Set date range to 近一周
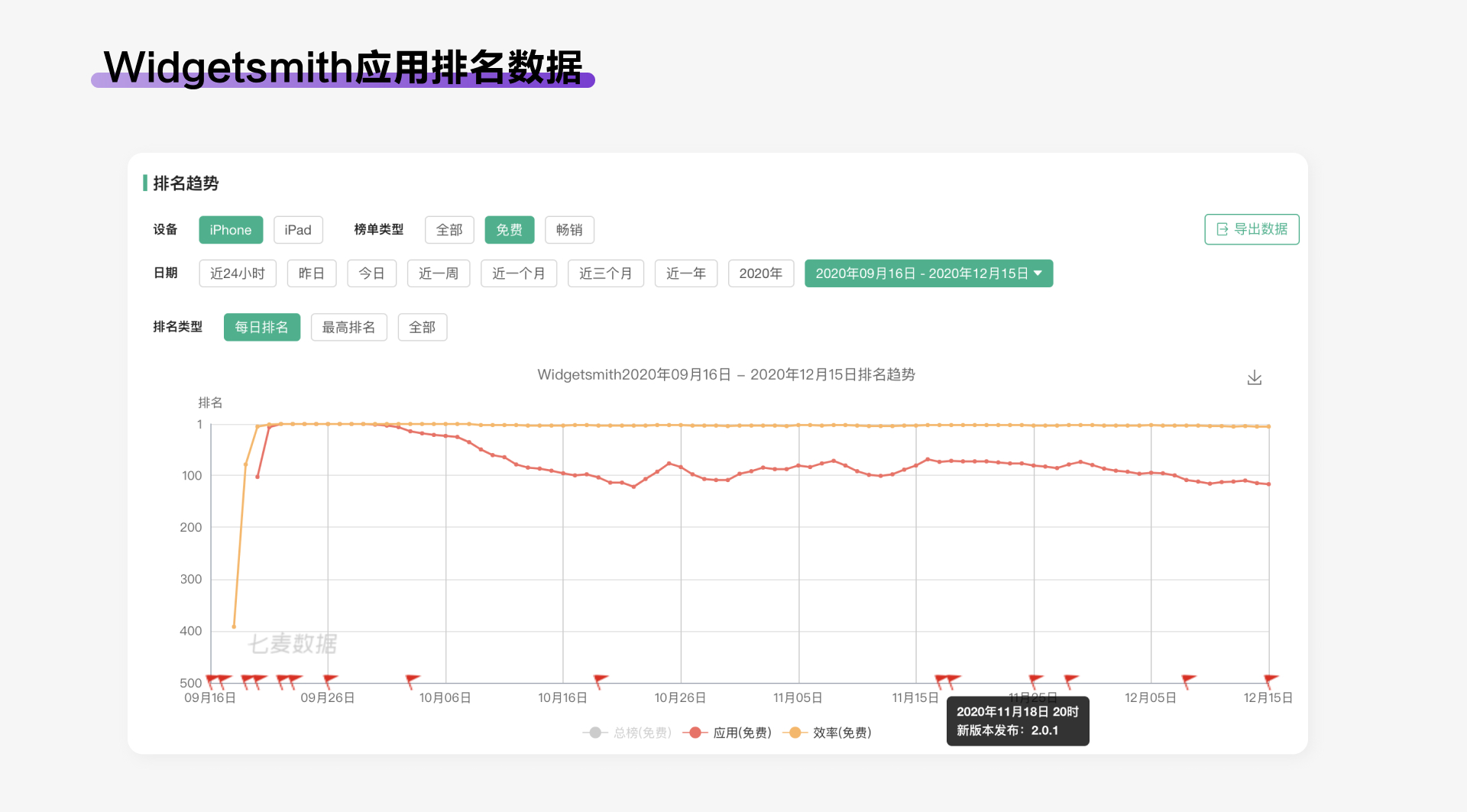Image resolution: width=1467 pixels, height=812 pixels. [x=439, y=273]
